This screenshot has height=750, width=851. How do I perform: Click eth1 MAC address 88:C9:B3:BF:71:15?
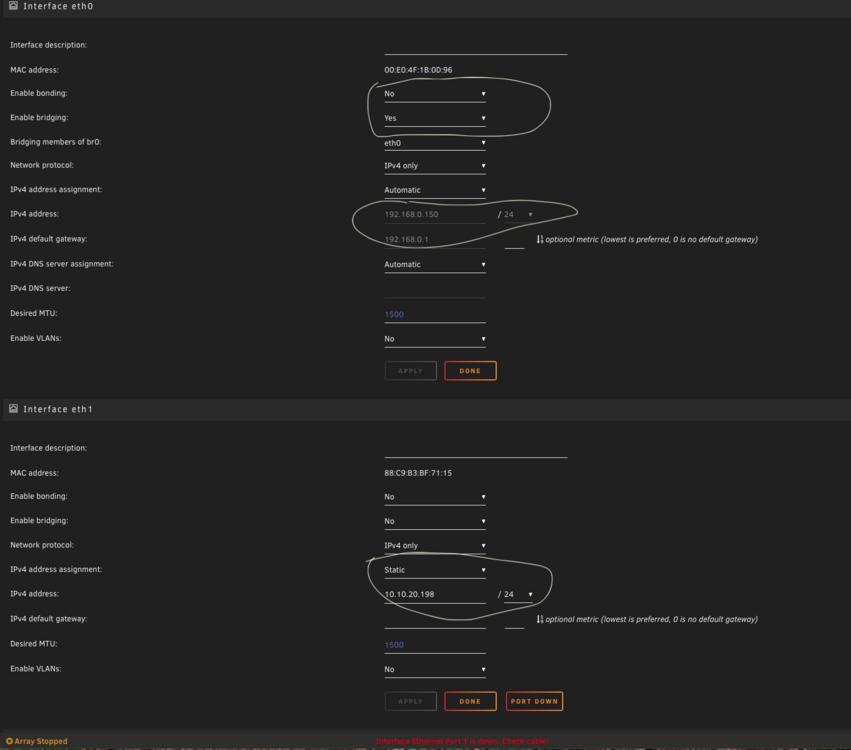coord(418,473)
